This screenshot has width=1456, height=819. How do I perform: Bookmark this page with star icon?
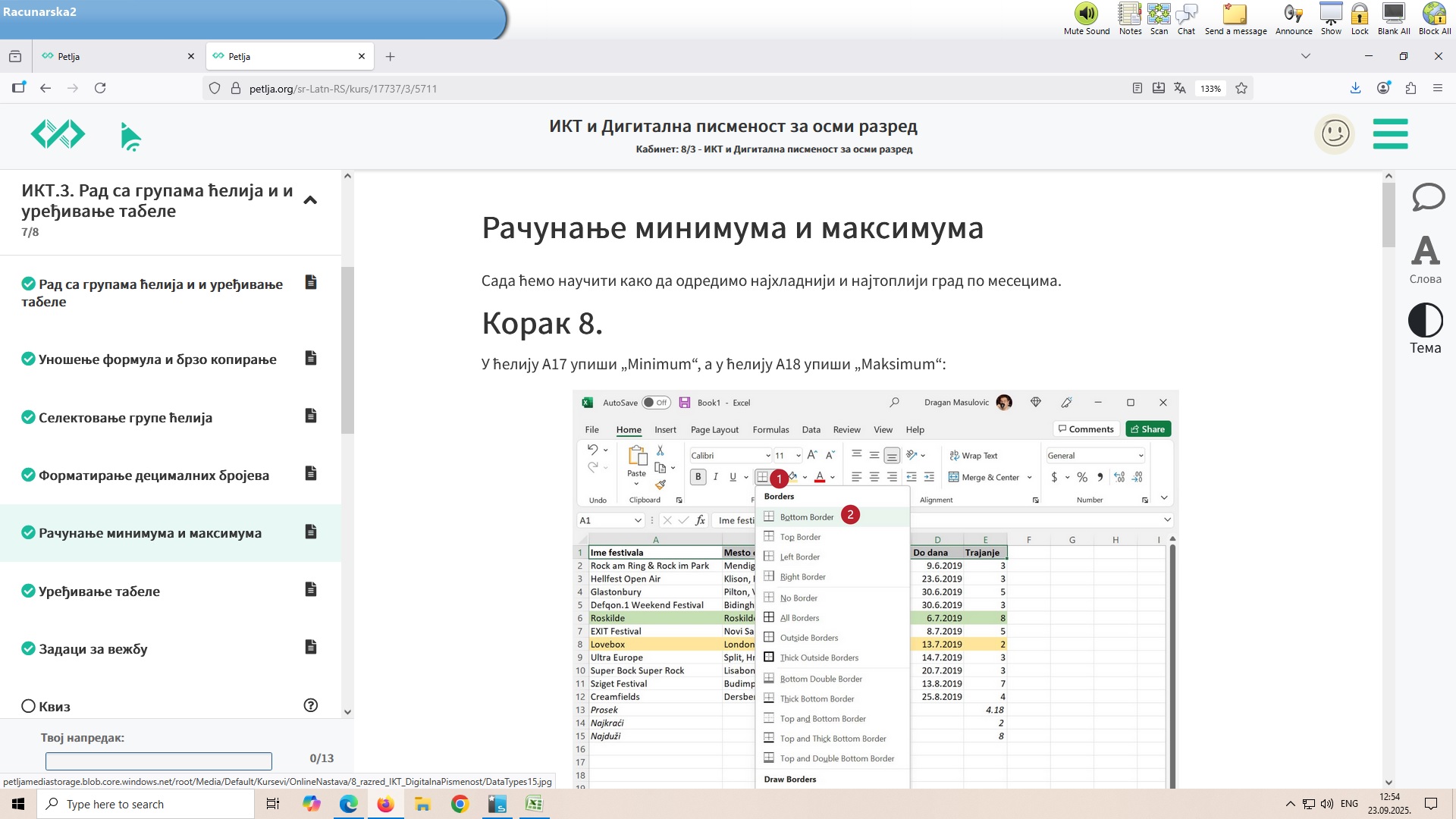(x=1241, y=88)
